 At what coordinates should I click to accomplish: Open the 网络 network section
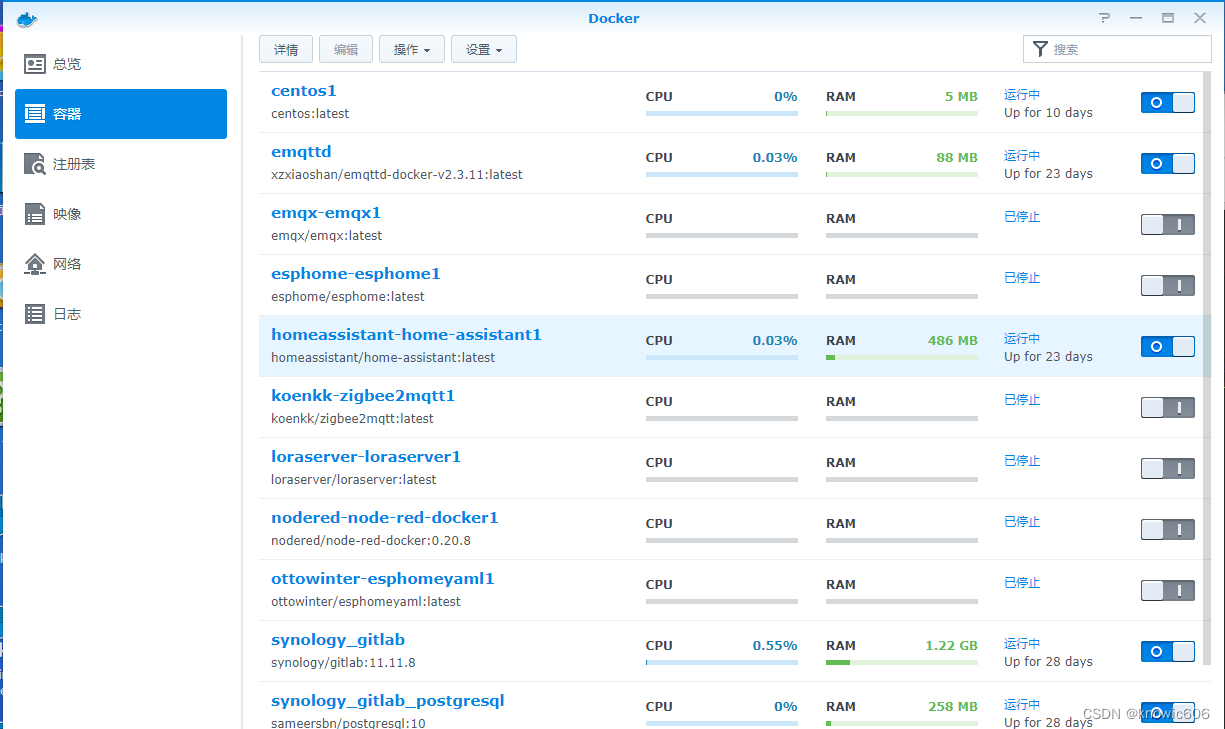[x=121, y=264]
